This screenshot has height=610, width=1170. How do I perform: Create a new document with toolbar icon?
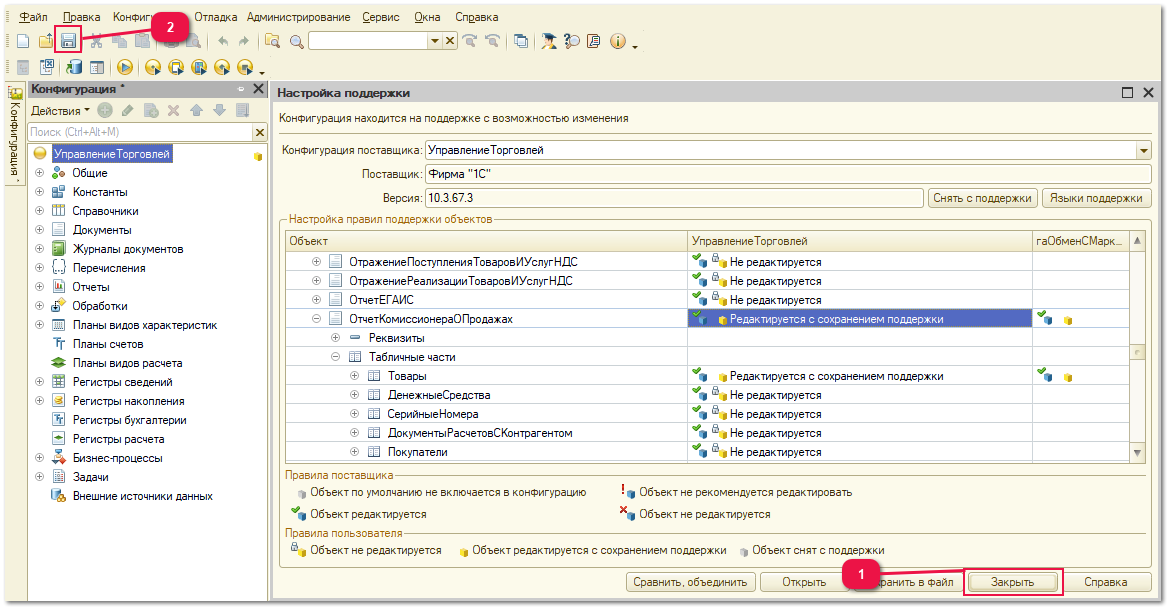pyautogui.click(x=23, y=41)
